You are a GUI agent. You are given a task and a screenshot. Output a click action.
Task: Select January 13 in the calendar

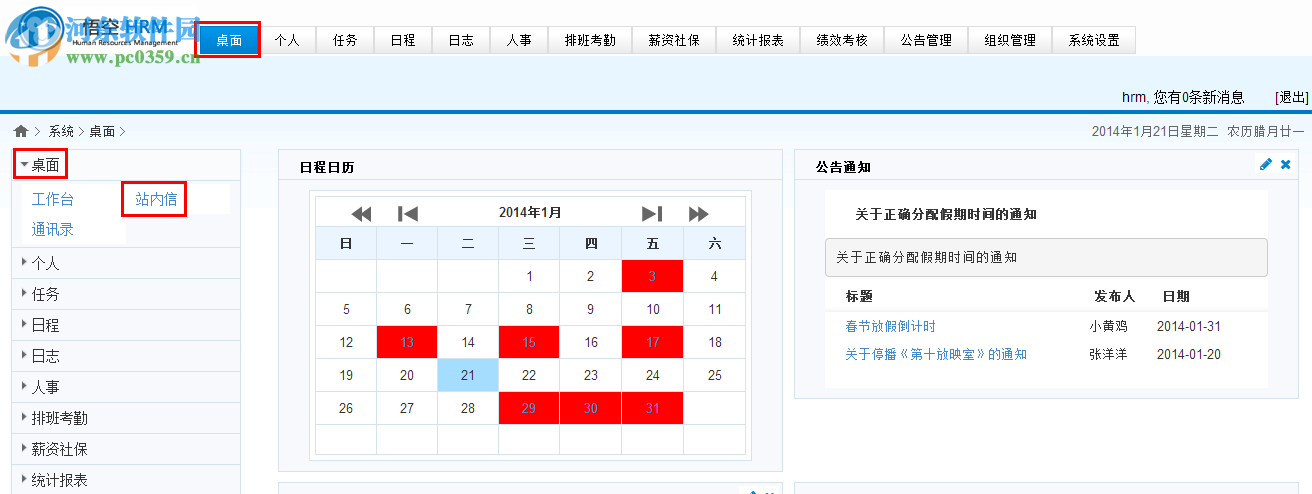tap(407, 342)
